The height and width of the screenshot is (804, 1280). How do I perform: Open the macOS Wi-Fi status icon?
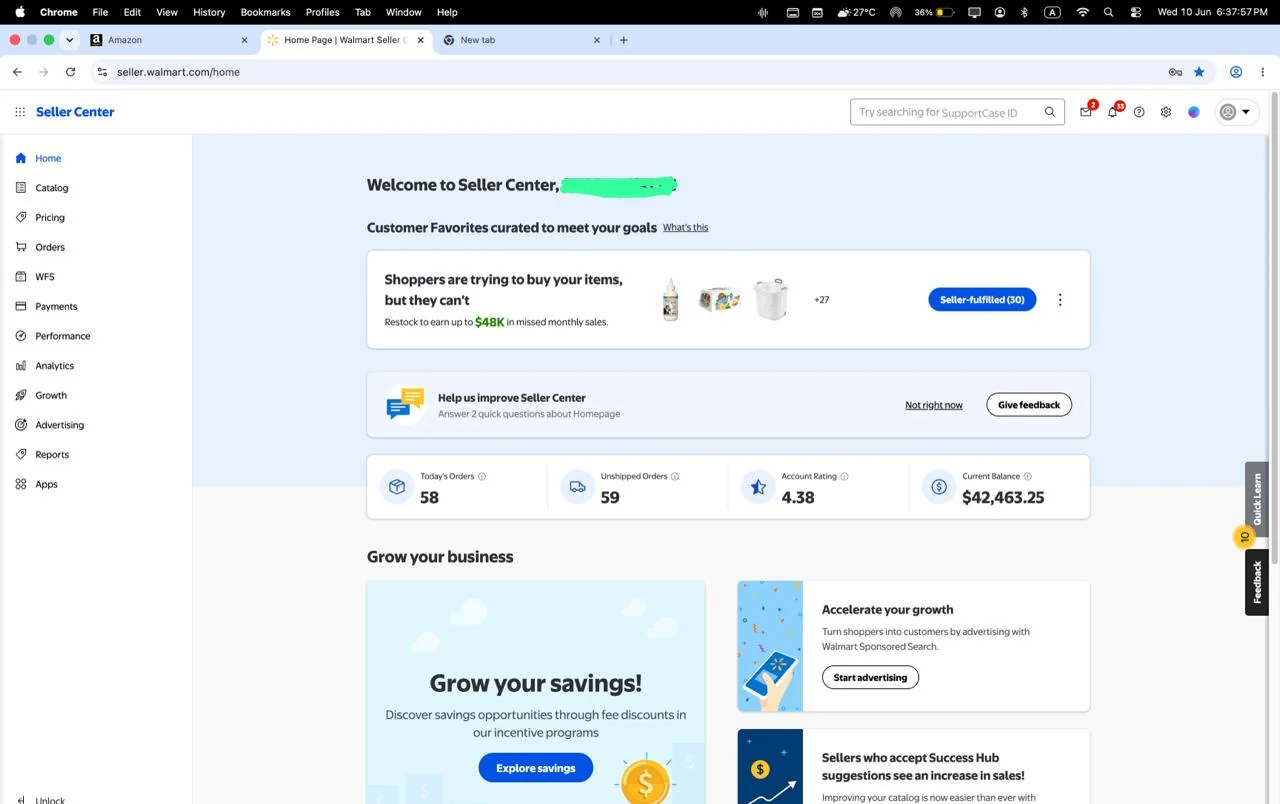[x=1083, y=12]
